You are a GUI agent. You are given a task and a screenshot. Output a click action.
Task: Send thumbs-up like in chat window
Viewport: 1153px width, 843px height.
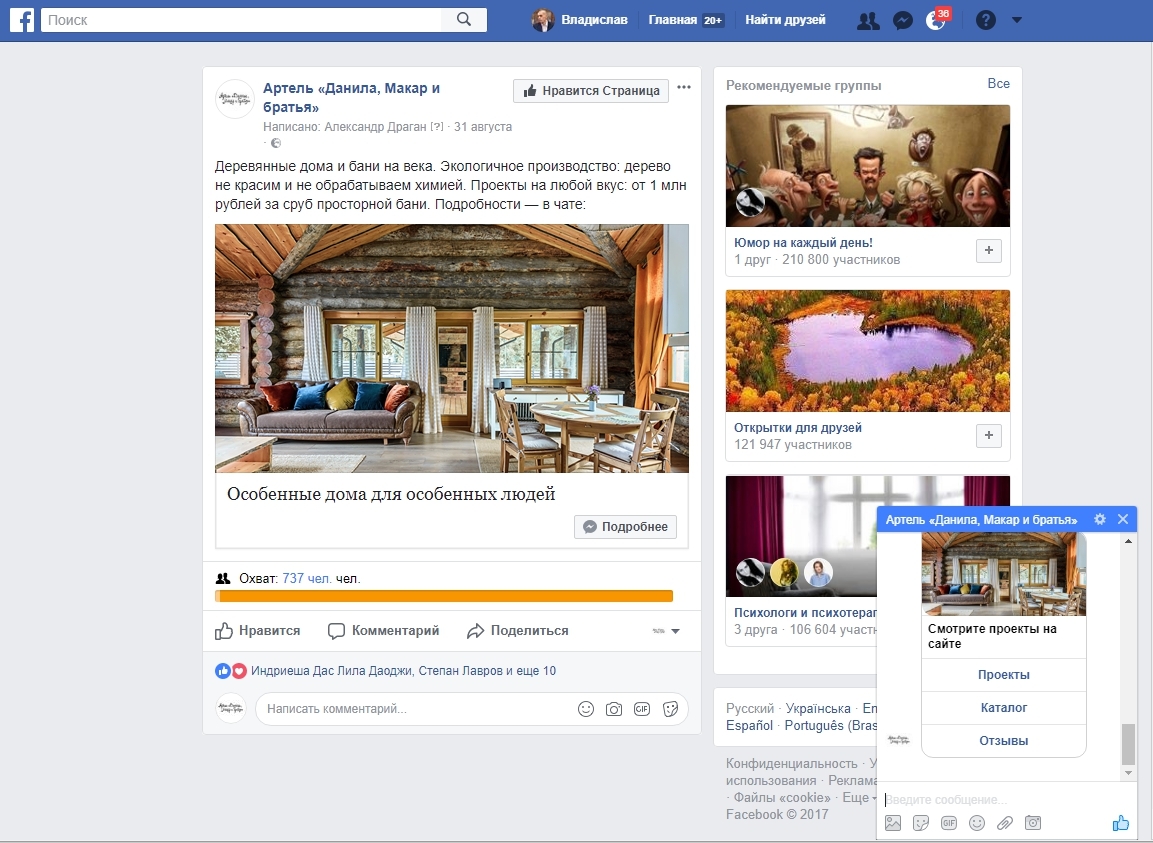1121,823
